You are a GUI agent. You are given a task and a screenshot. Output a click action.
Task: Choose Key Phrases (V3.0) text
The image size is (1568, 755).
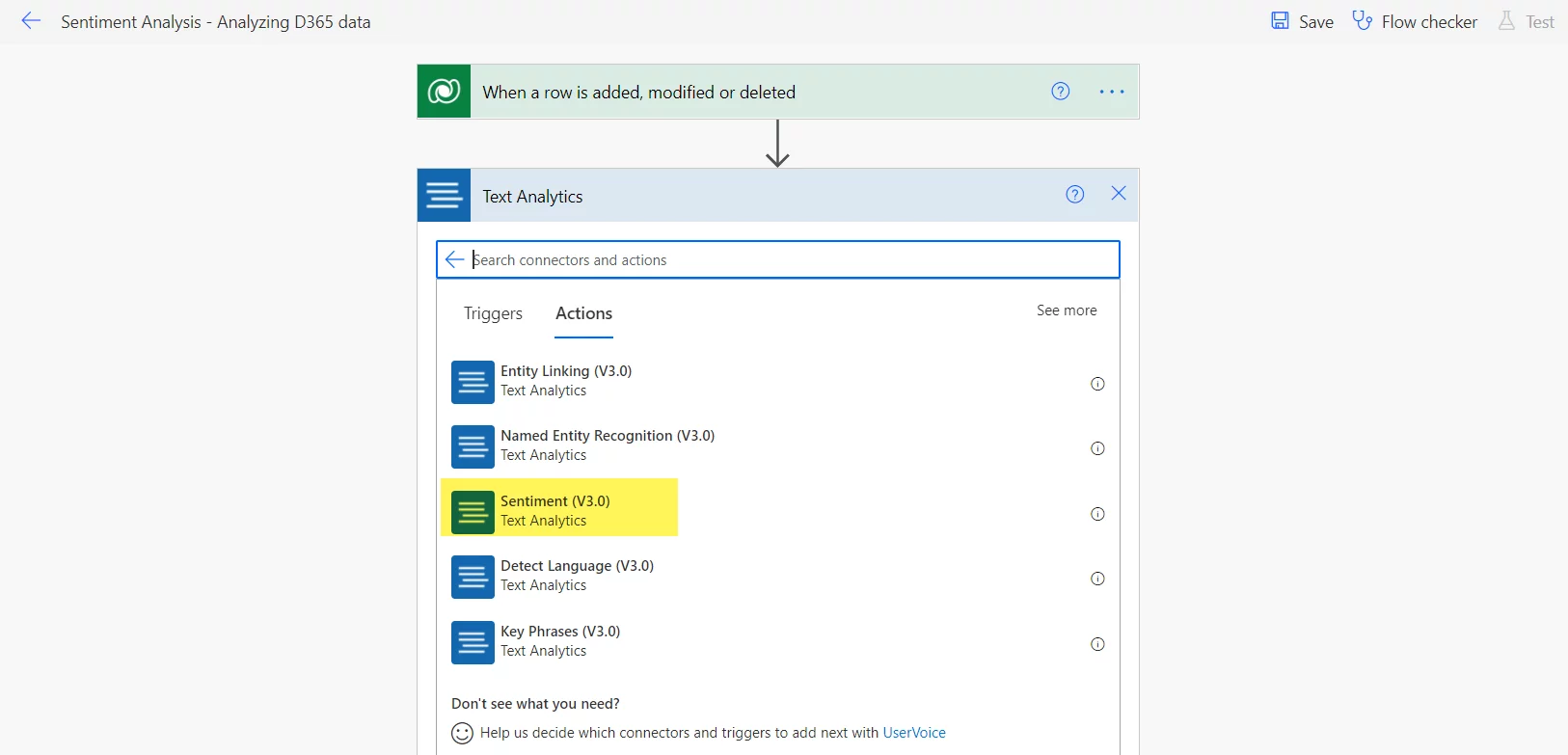[560, 632]
